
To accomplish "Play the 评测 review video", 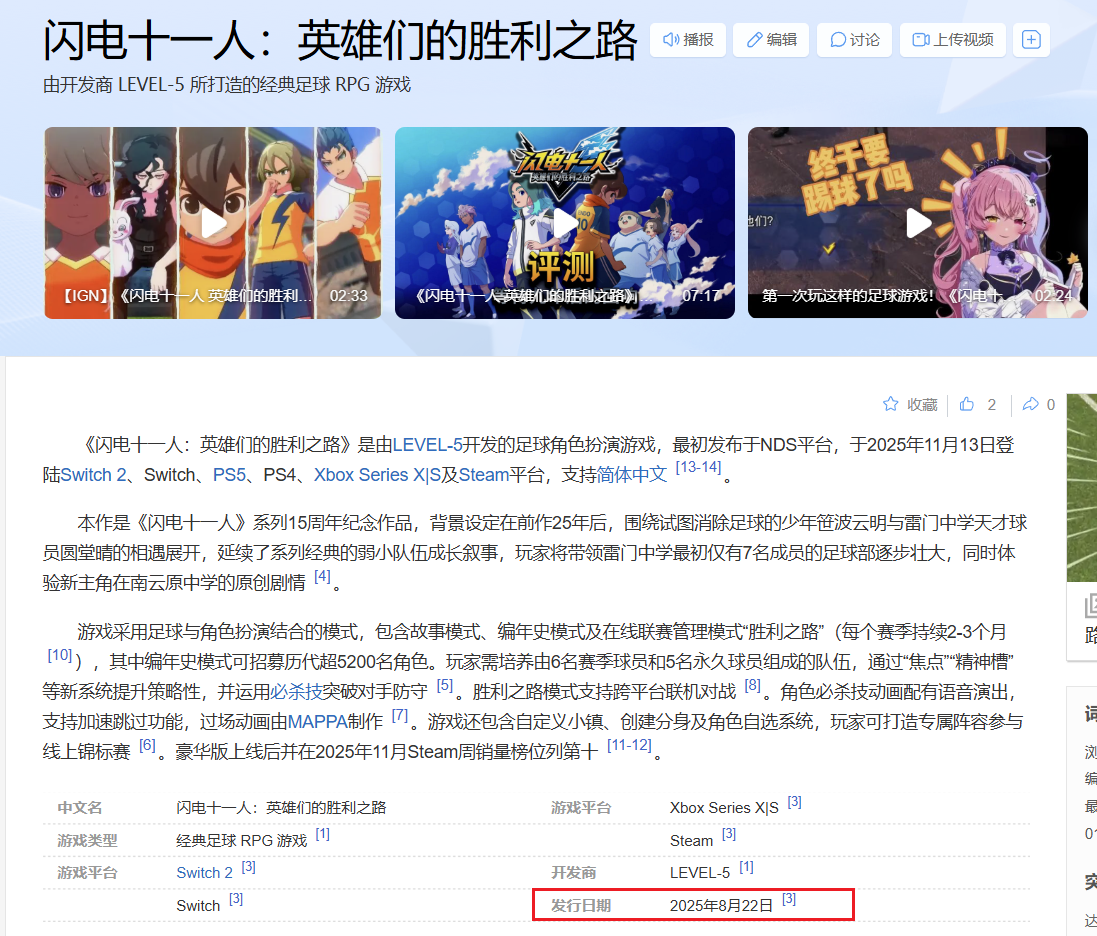I will [564, 223].
